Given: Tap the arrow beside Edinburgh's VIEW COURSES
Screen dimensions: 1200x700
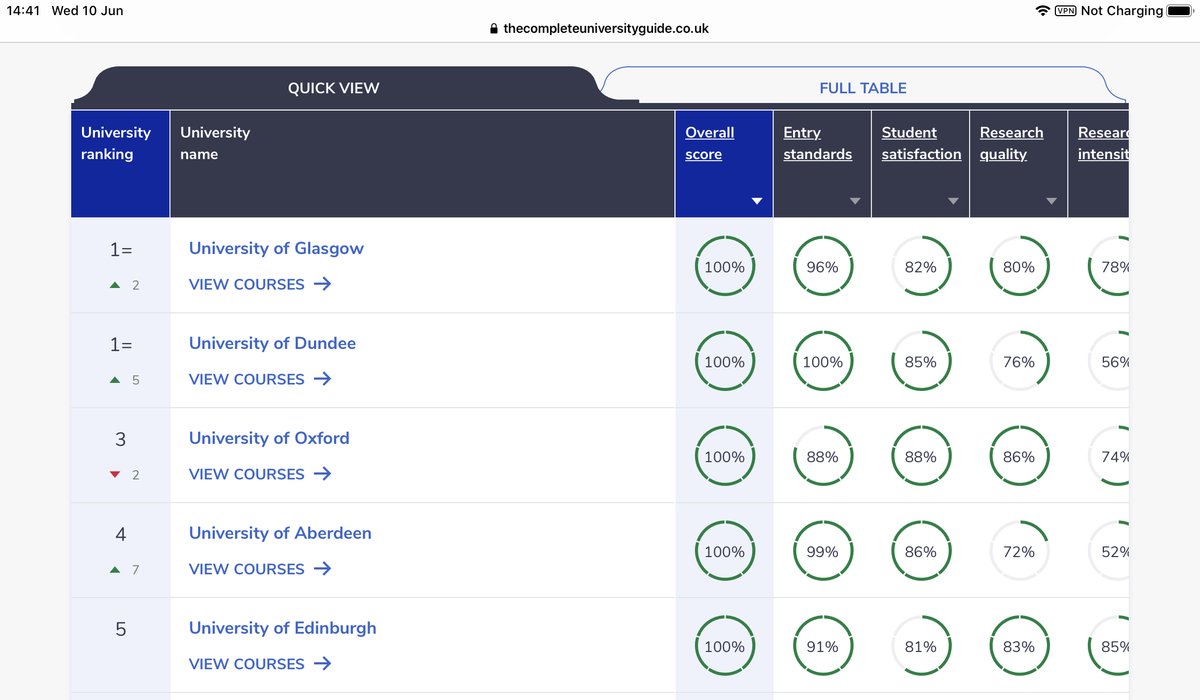Looking at the screenshot, I should pos(322,664).
